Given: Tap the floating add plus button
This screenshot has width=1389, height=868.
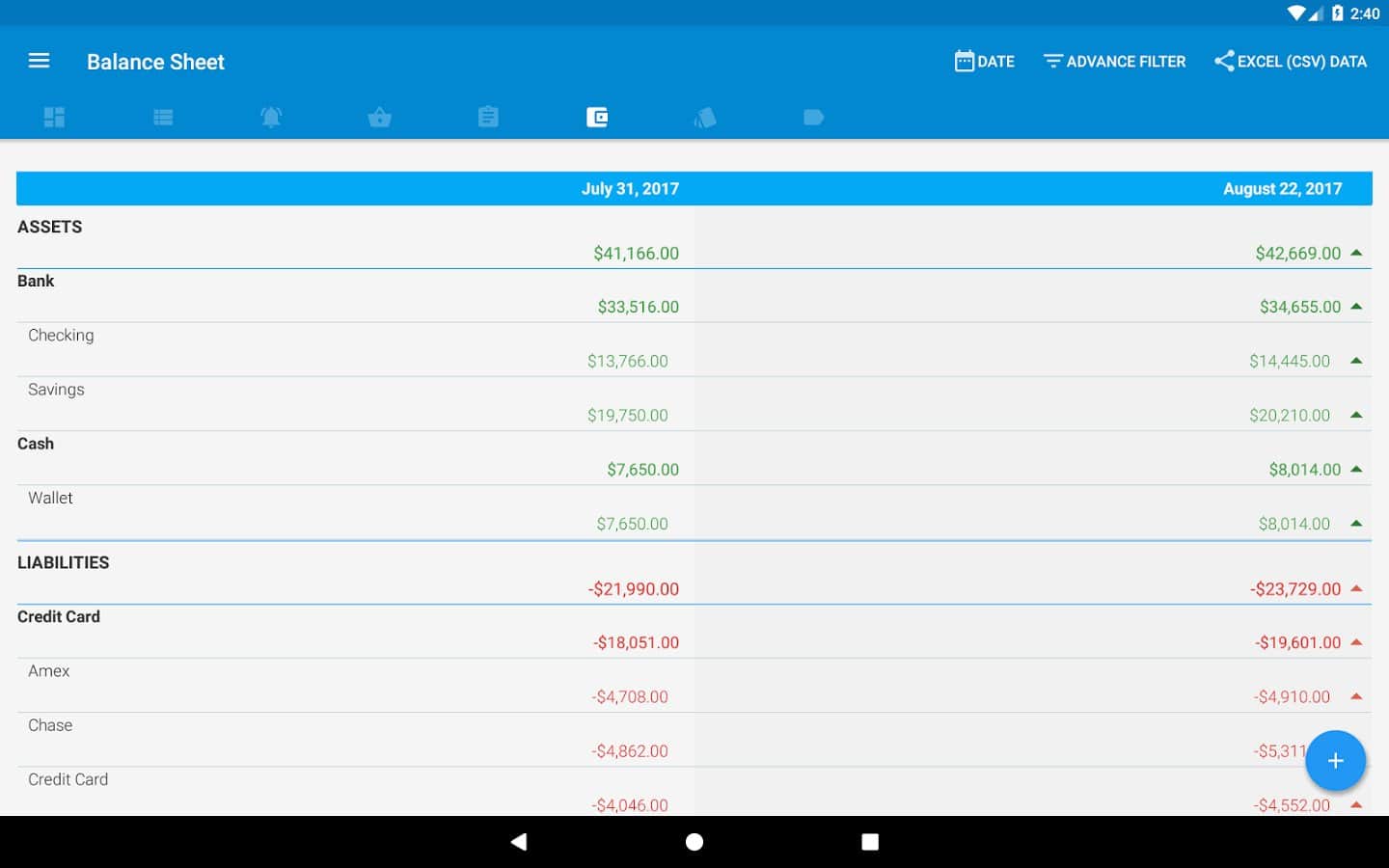Looking at the screenshot, I should [1335, 761].
